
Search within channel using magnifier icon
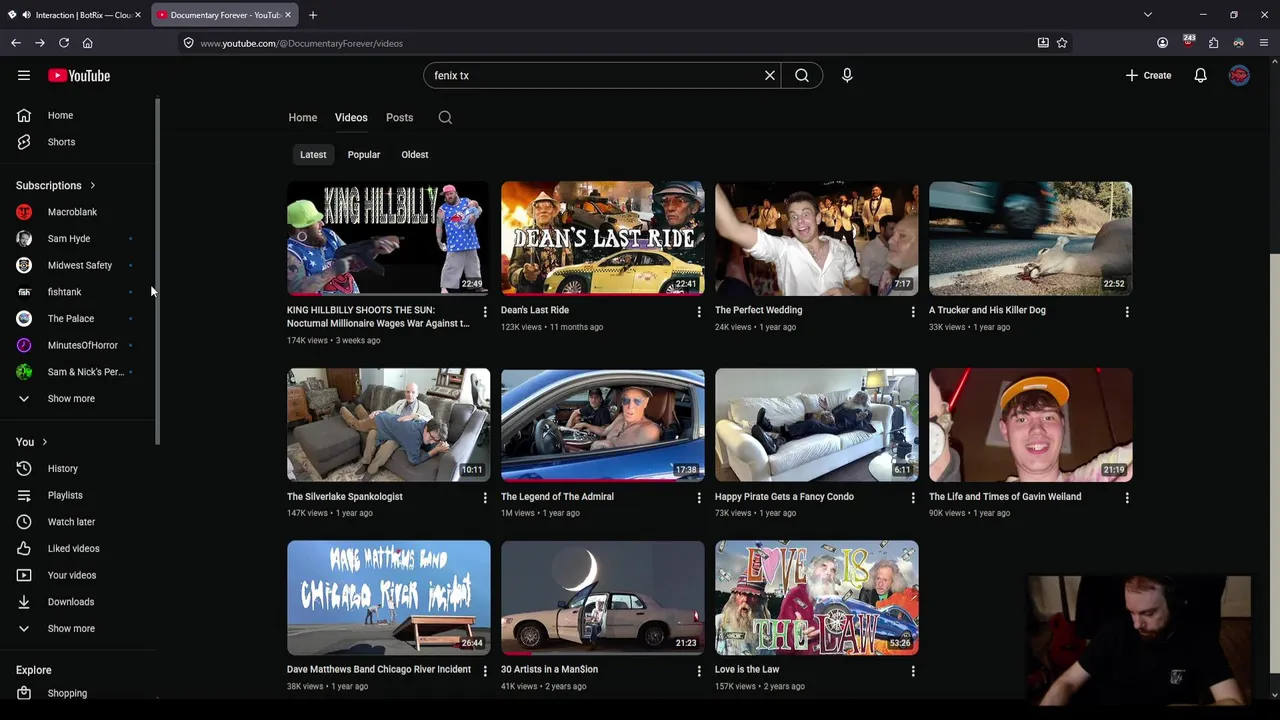(x=445, y=117)
